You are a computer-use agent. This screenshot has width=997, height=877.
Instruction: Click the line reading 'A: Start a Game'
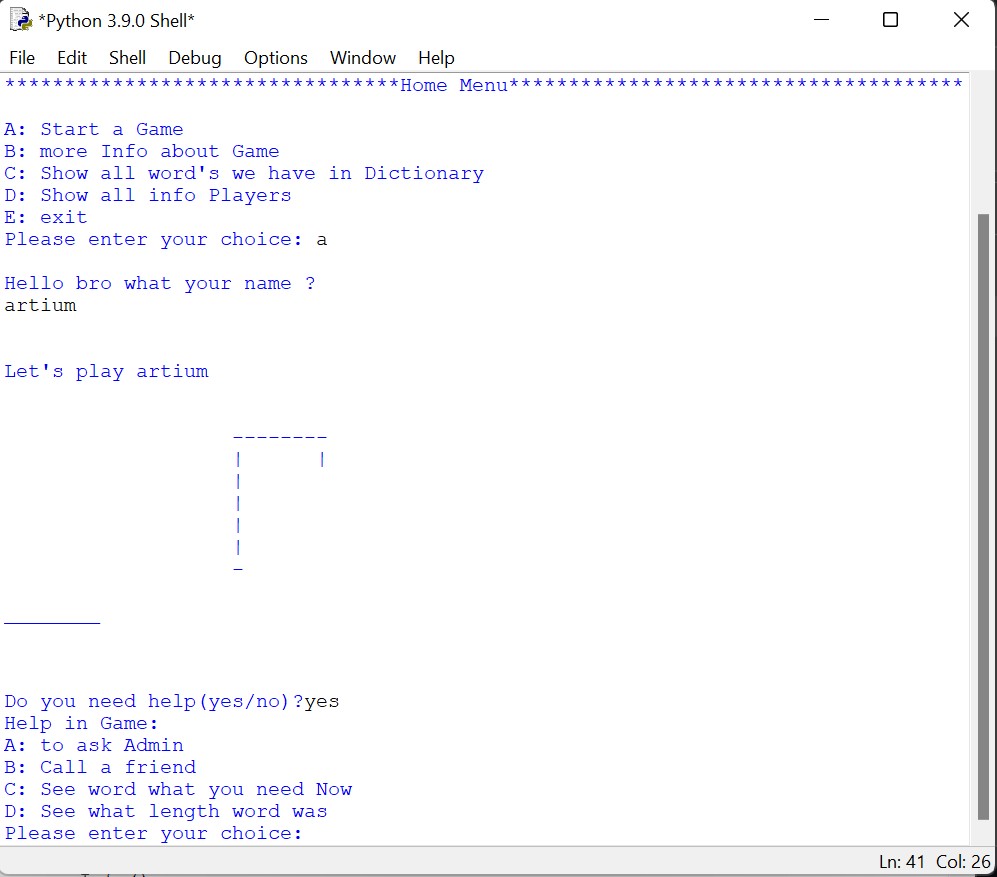click(93, 129)
